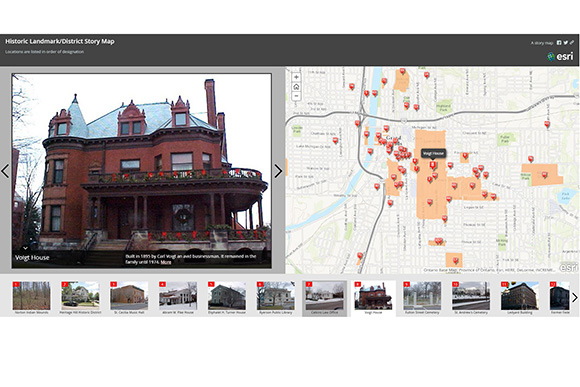Zoom in on the map

pos(296,77)
